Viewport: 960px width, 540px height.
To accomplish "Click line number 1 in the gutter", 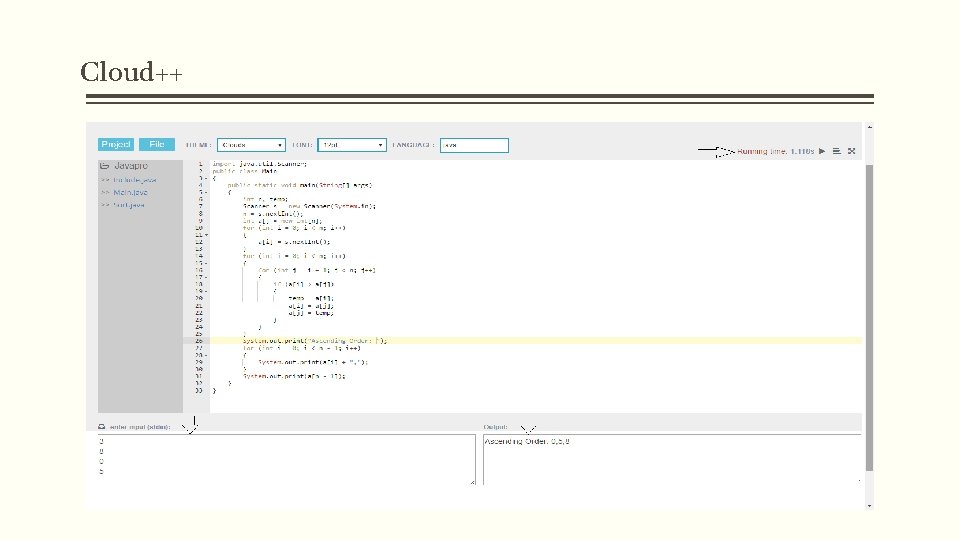I will (x=200, y=163).
